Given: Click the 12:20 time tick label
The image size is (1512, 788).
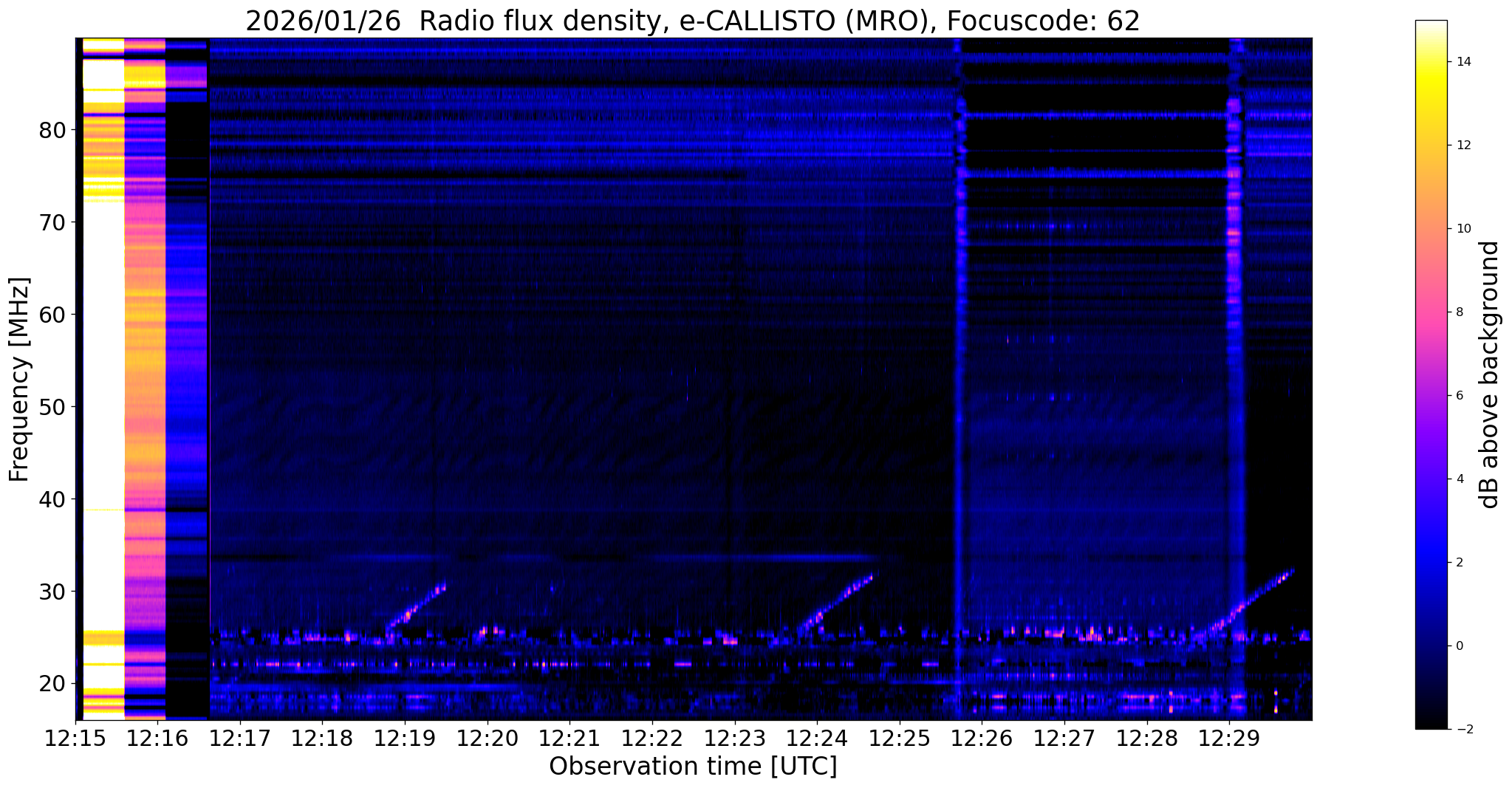Looking at the screenshot, I should point(487,739).
